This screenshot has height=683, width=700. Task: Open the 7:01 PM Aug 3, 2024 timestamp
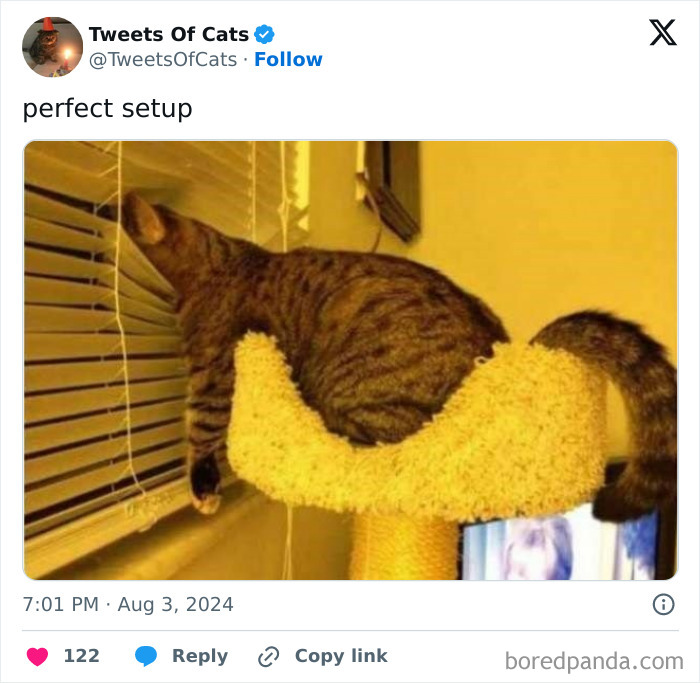[x=128, y=604]
